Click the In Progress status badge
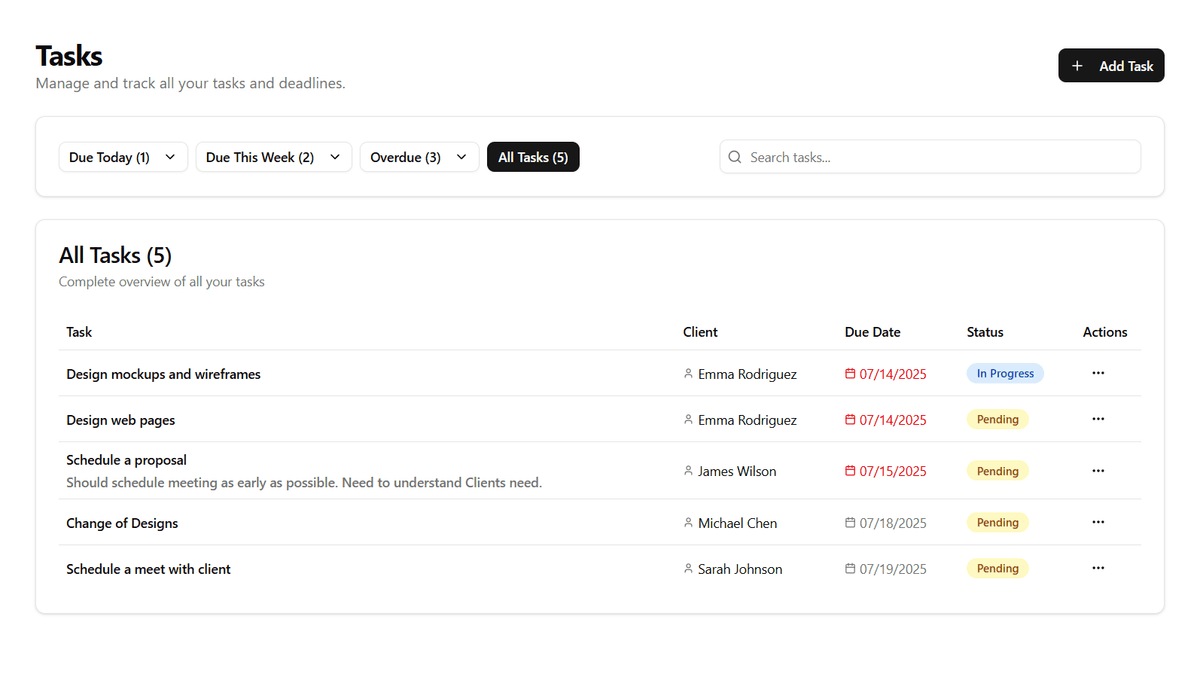 [1004, 372]
